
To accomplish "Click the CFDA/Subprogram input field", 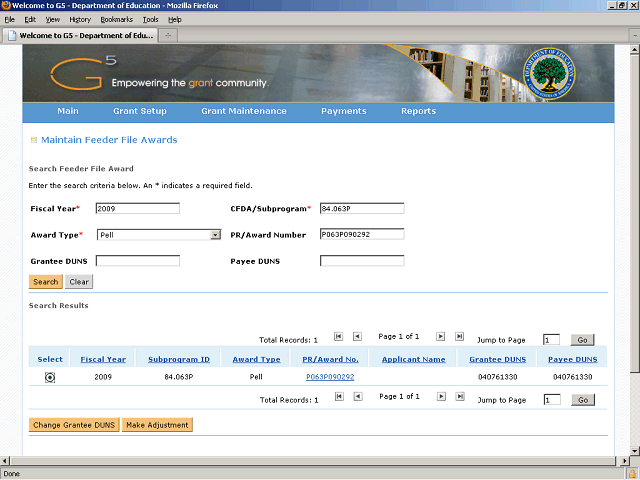I will (x=362, y=209).
